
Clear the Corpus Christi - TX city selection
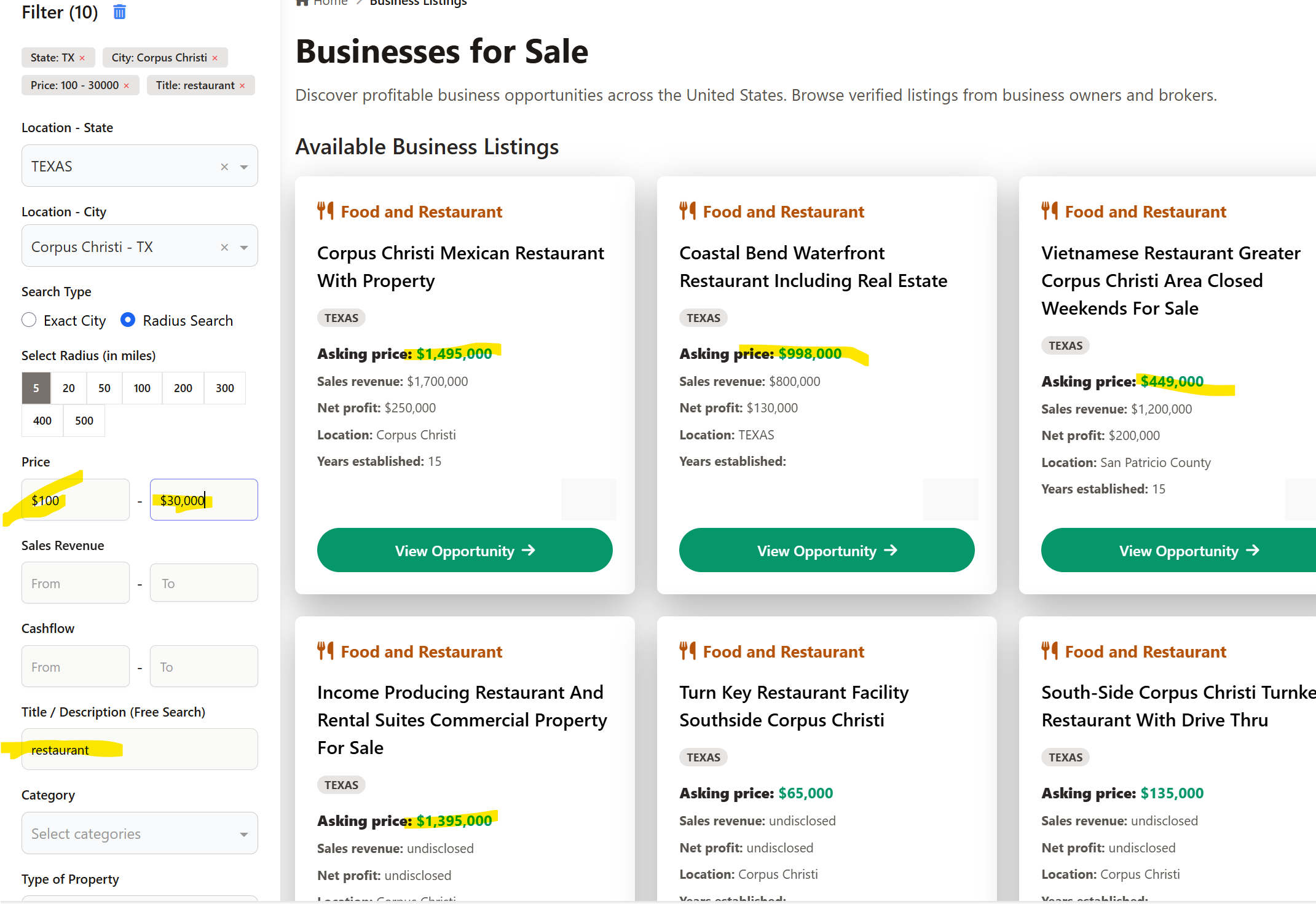224,247
